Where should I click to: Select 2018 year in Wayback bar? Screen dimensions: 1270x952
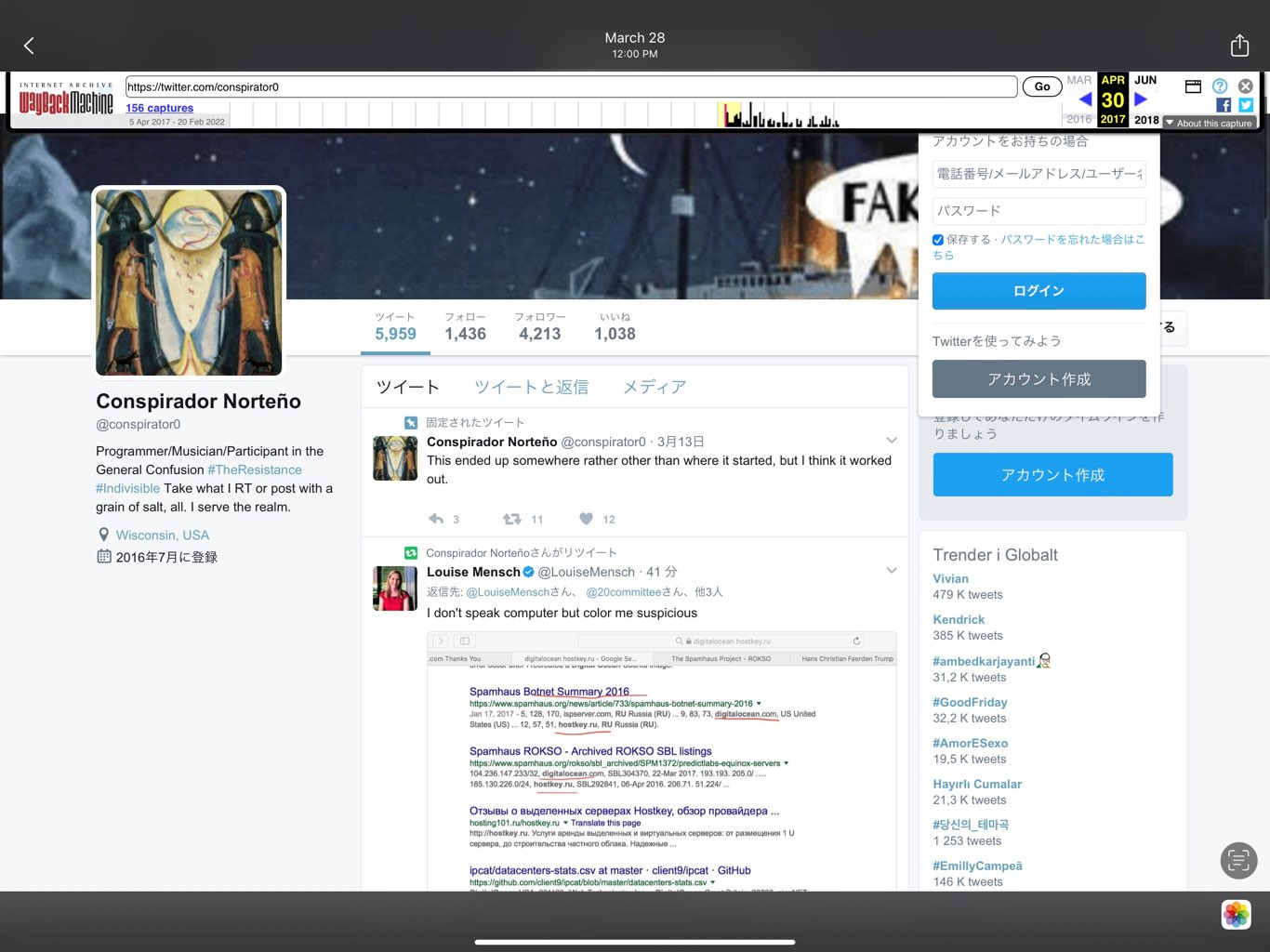1146,120
